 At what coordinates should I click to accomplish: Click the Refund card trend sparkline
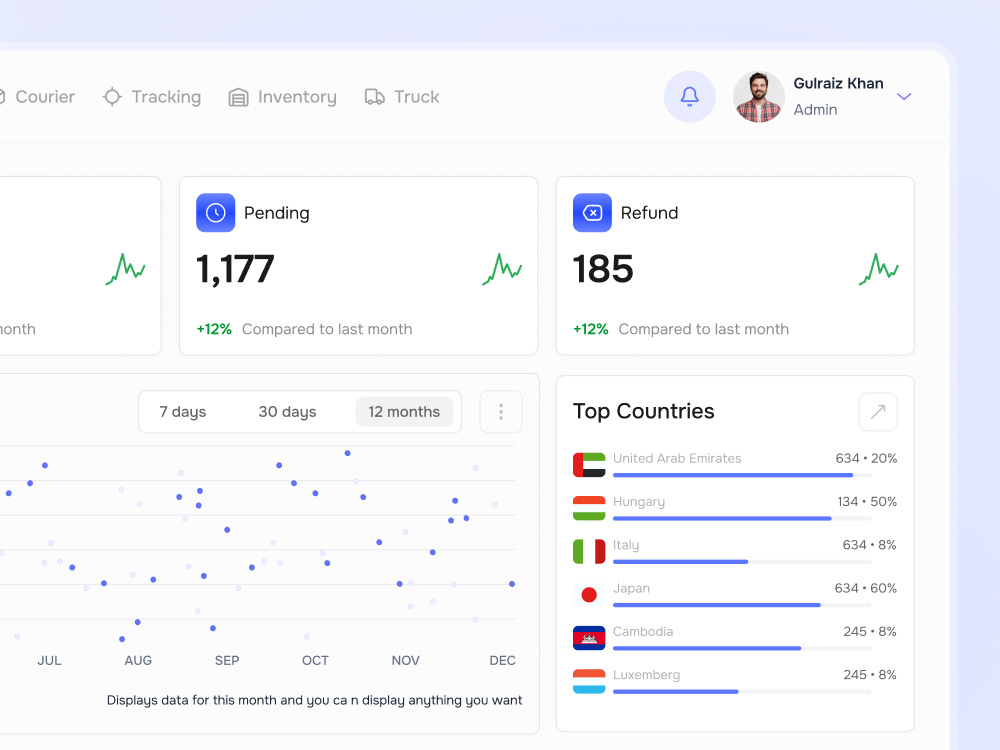coord(879,269)
